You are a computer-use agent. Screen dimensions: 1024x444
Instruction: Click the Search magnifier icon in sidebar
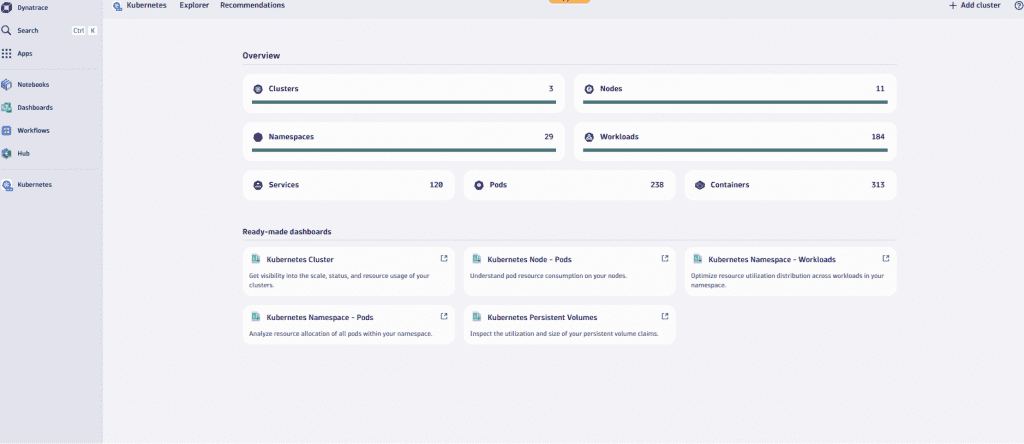point(7,30)
